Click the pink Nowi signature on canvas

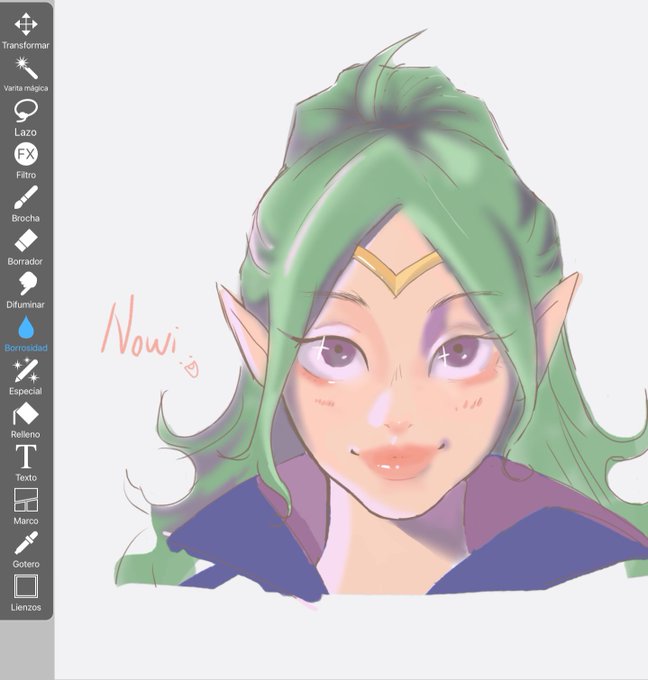coord(140,327)
